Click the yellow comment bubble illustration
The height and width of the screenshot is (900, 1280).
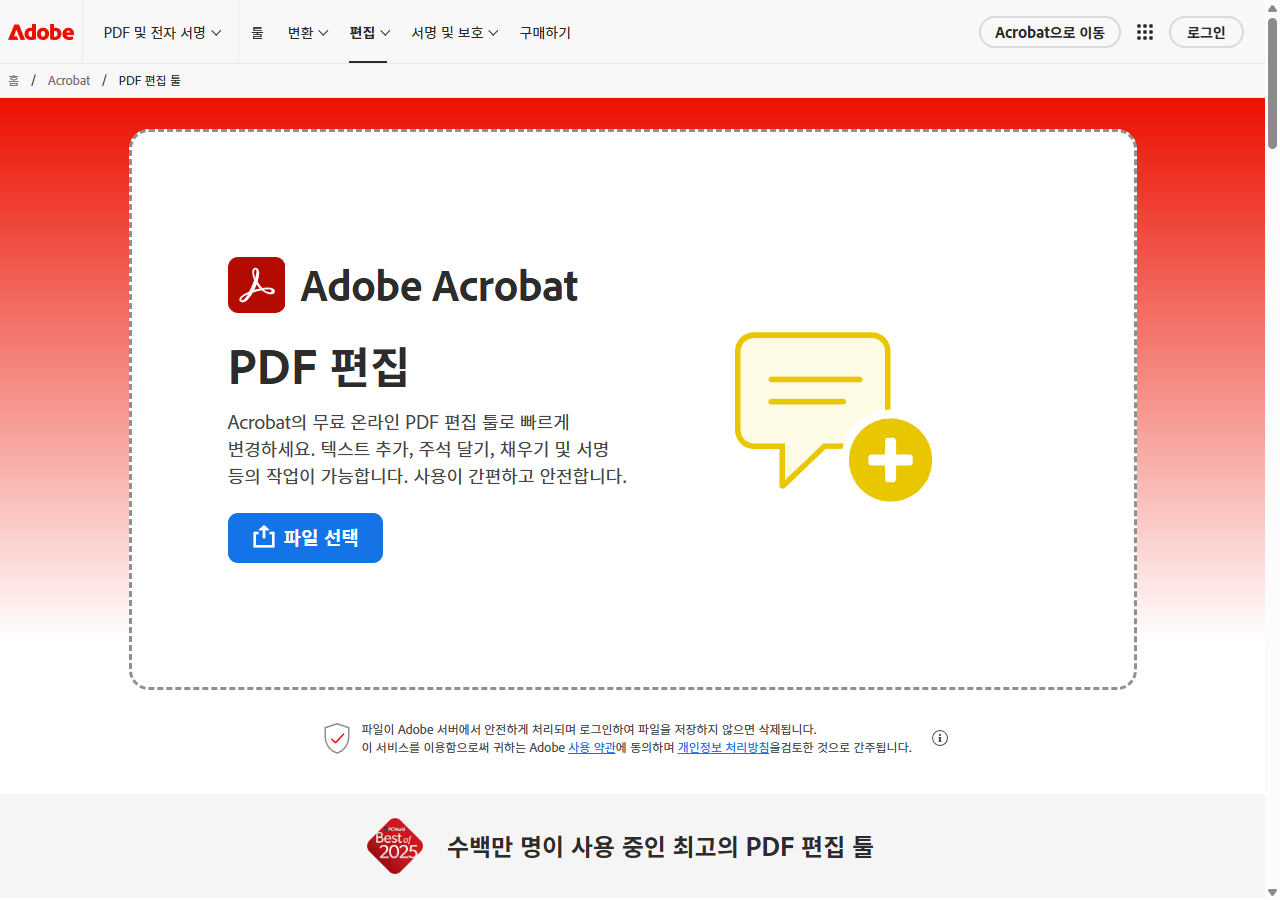point(812,390)
